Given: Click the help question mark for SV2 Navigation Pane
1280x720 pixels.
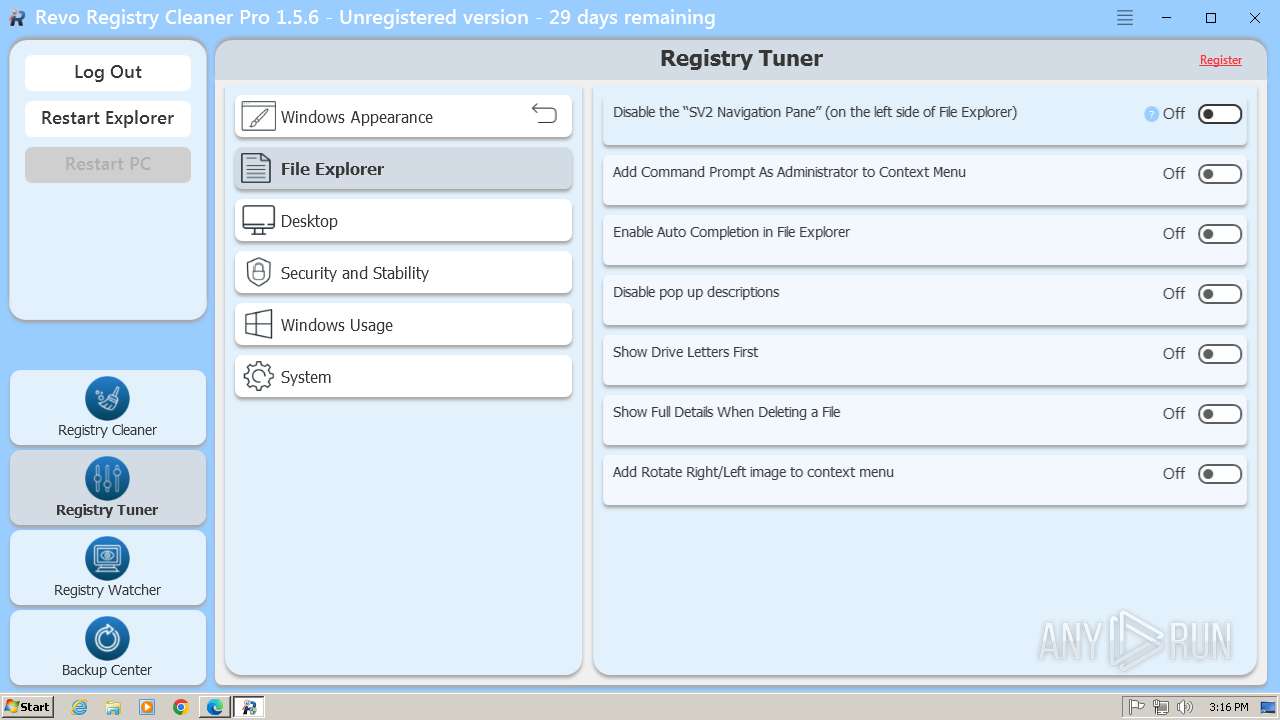Looking at the screenshot, I should (1151, 114).
